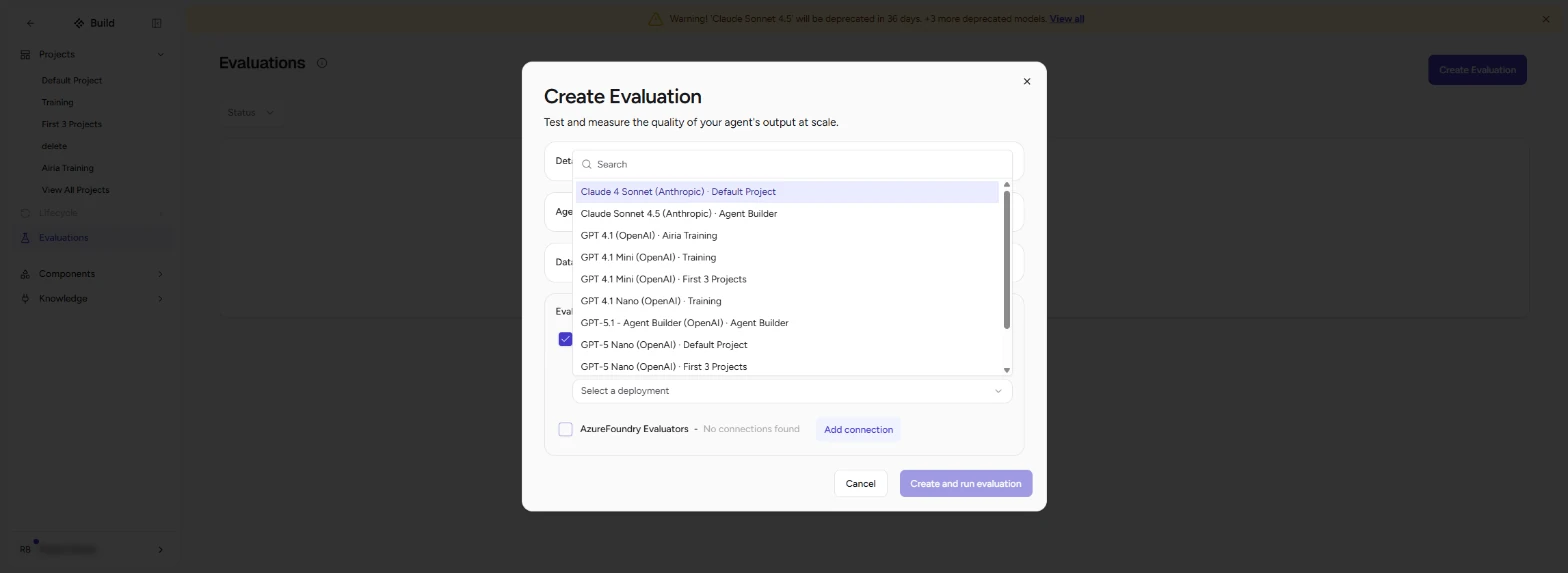Open the Lifecycle section in sidebar
Viewport: 1568px width, 573px height.
(x=92, y=213)
